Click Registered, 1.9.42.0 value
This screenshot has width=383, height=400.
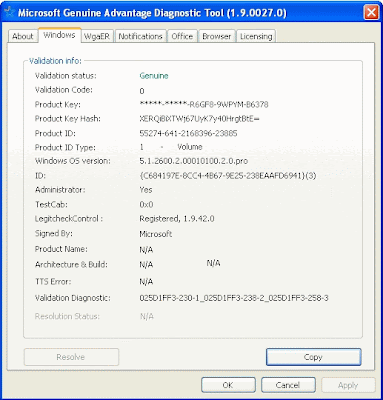[x=177, y=219]
